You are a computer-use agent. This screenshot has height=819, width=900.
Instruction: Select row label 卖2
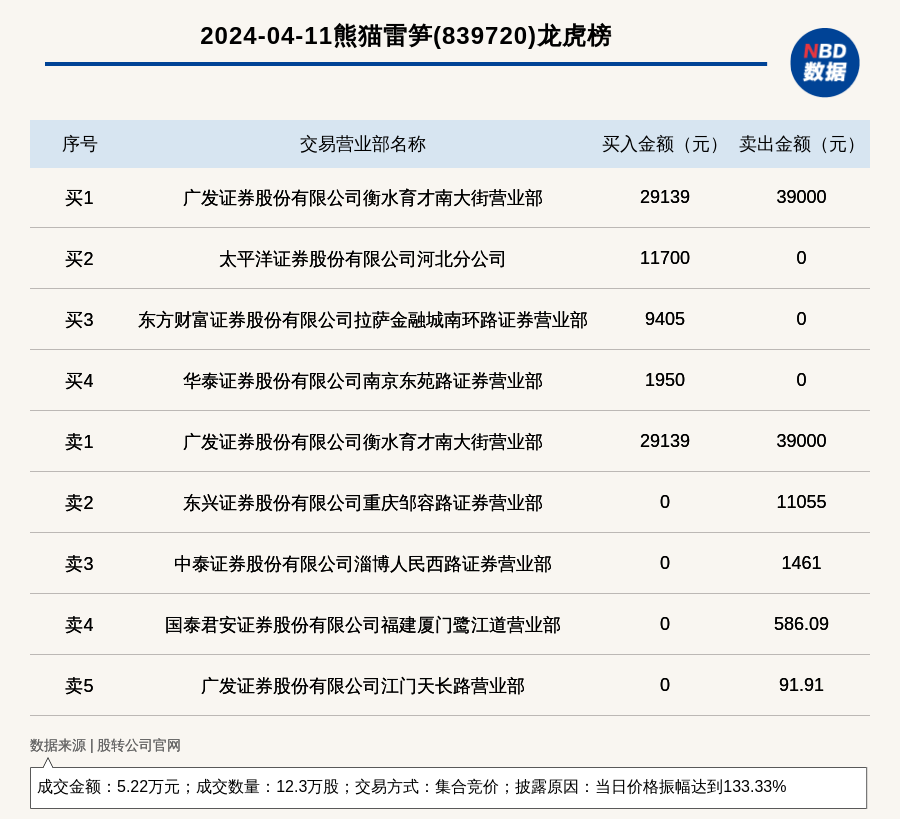79,503
